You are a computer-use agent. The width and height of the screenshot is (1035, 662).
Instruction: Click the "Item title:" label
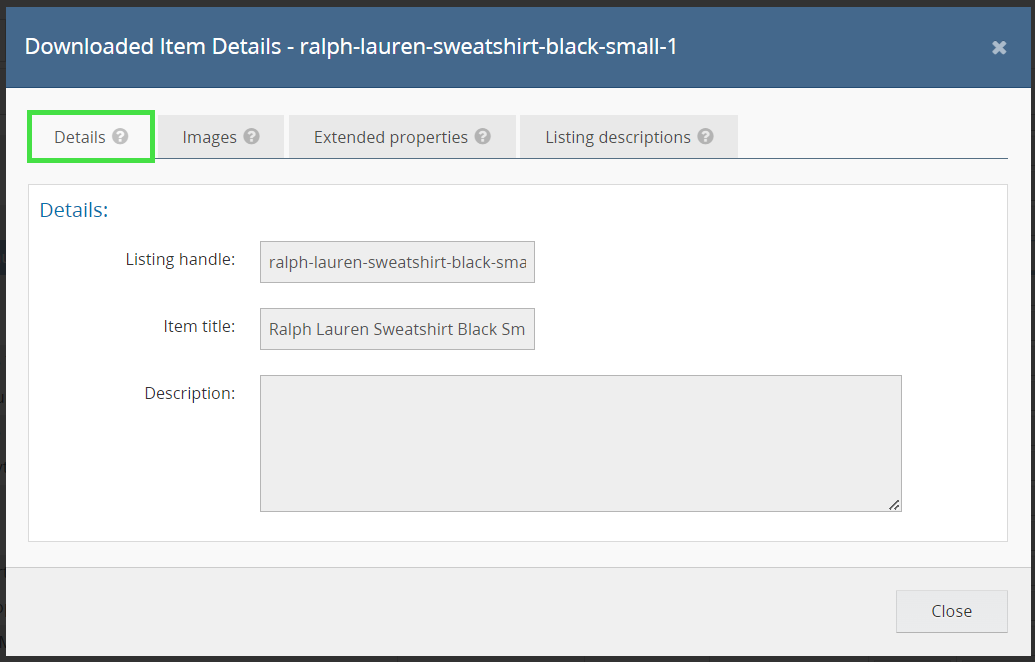[x=199, y=326]
